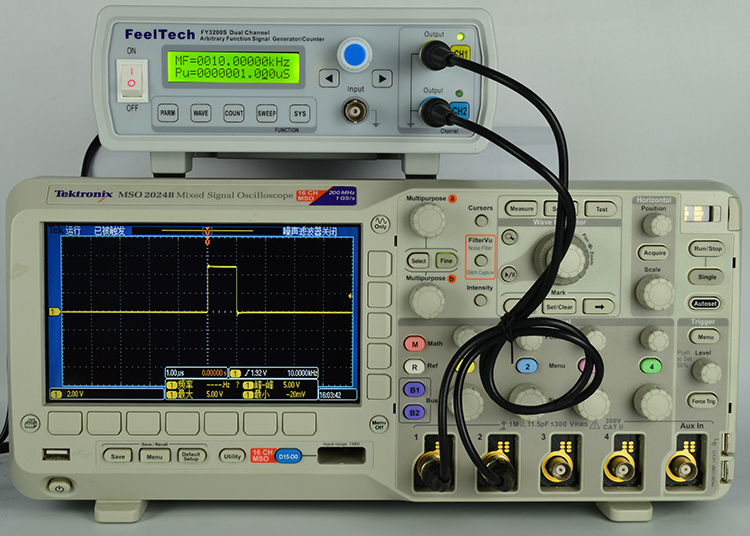The image size is (750, 536).
Task: Turn the blue rotary knob on FeelTech generator
Action: [x=354, y=54]
